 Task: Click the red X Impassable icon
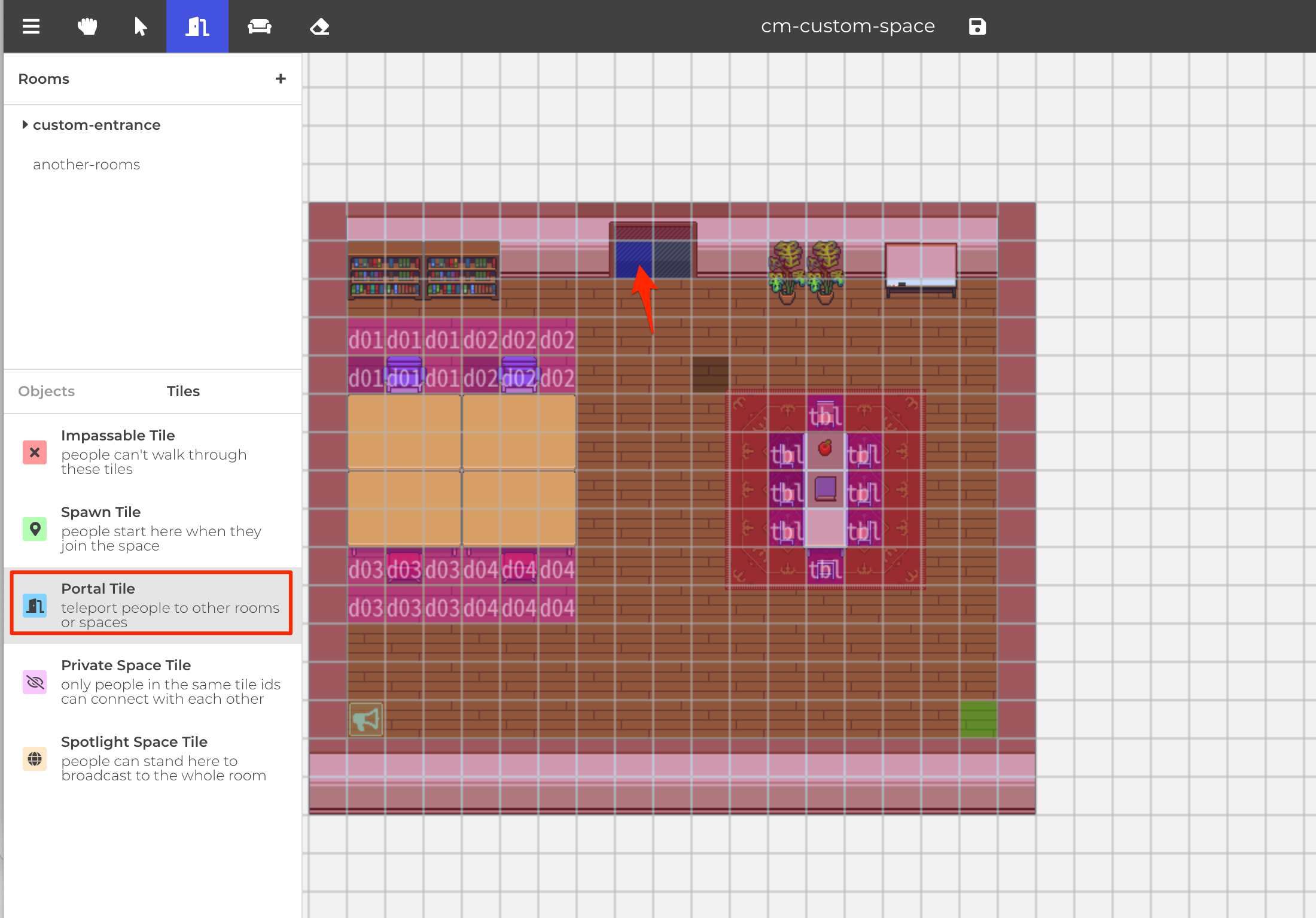[35, 452]
